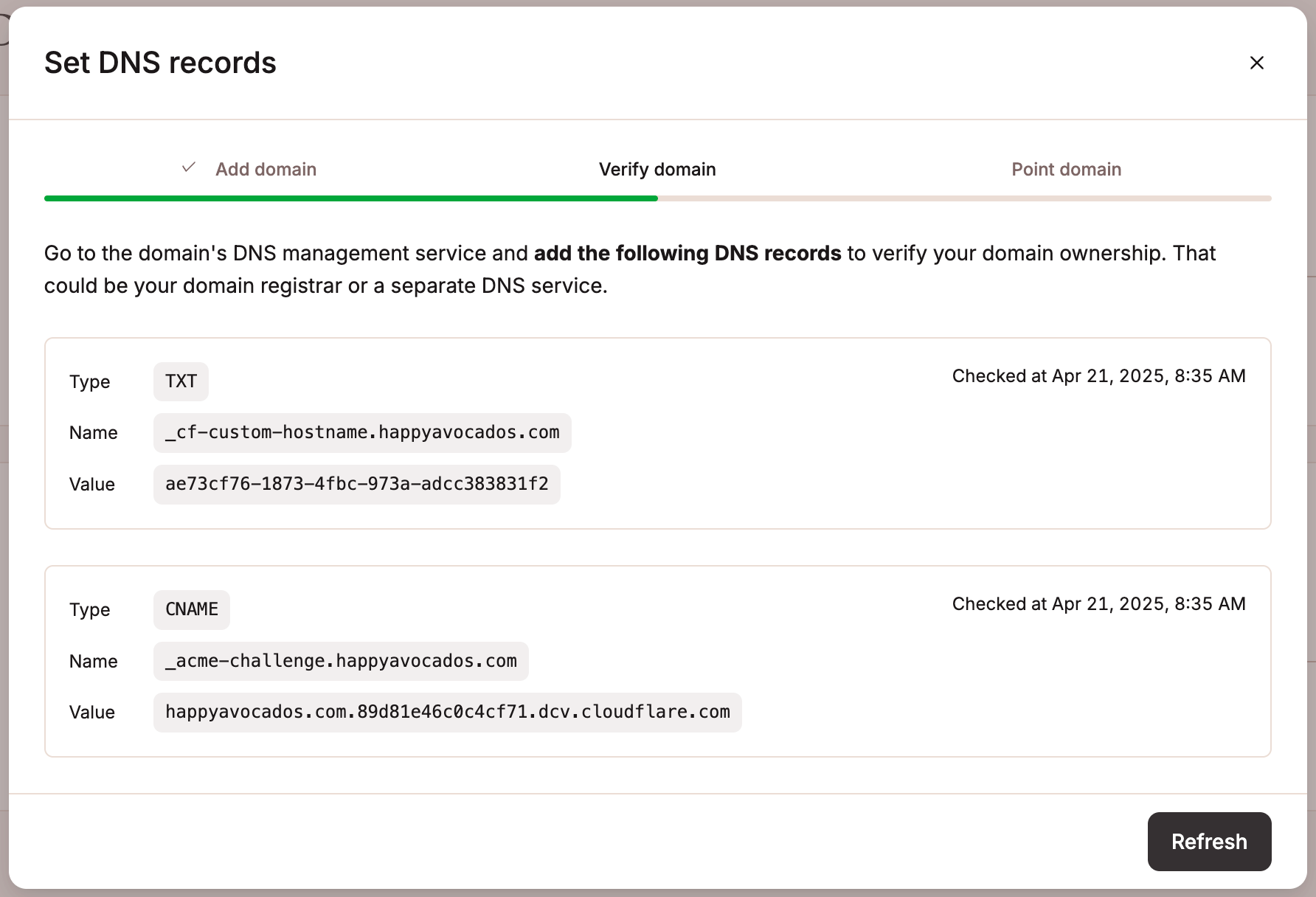Viewport: 1316px width, 897px height.
Task: Select the _acme-challenge.happyavocados.com name value
Action: [x=340, y=661]
